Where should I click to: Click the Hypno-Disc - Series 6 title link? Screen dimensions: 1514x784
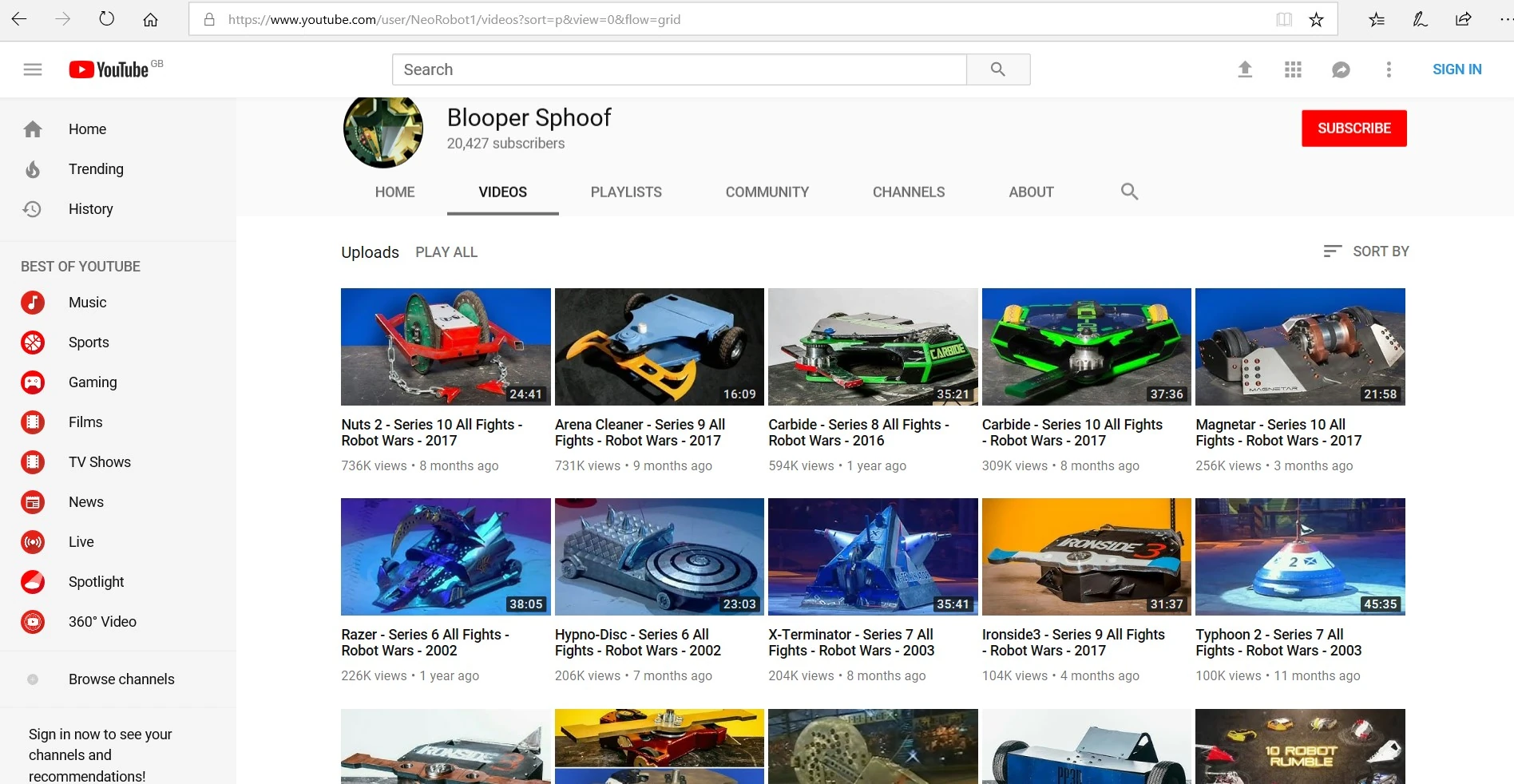click(638, 643)
